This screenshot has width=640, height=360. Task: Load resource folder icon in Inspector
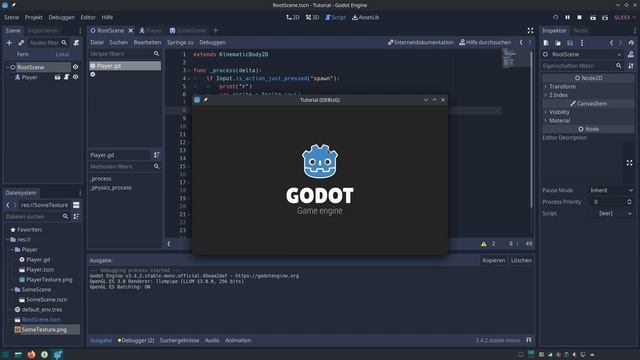[x=558, y=43]
